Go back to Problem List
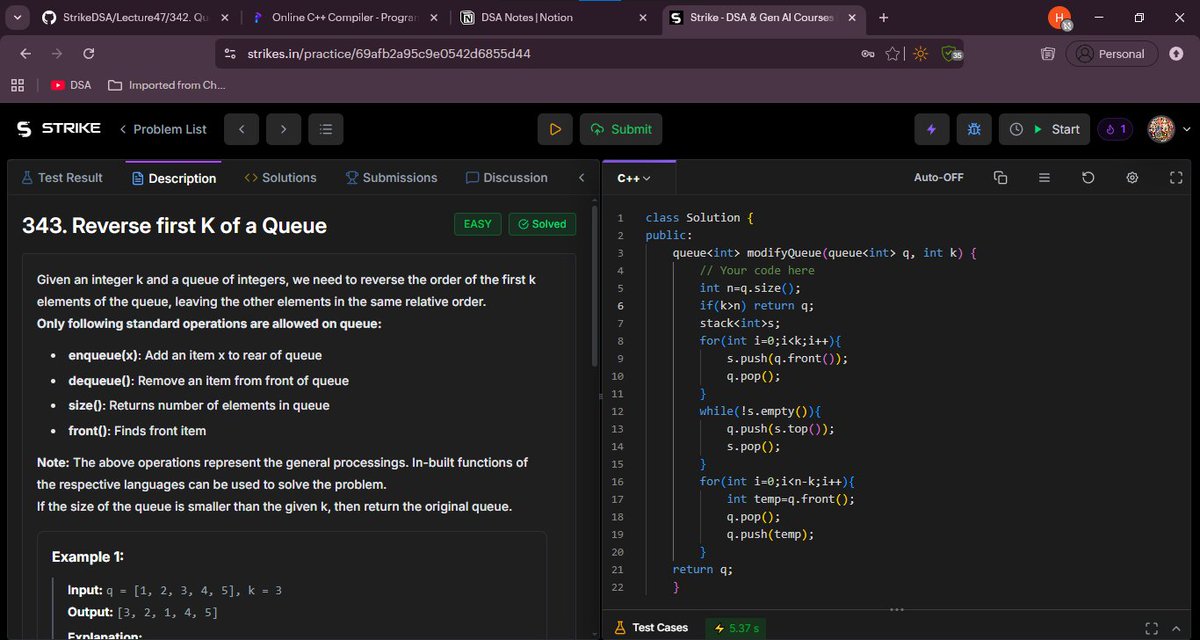 (163, 129)
